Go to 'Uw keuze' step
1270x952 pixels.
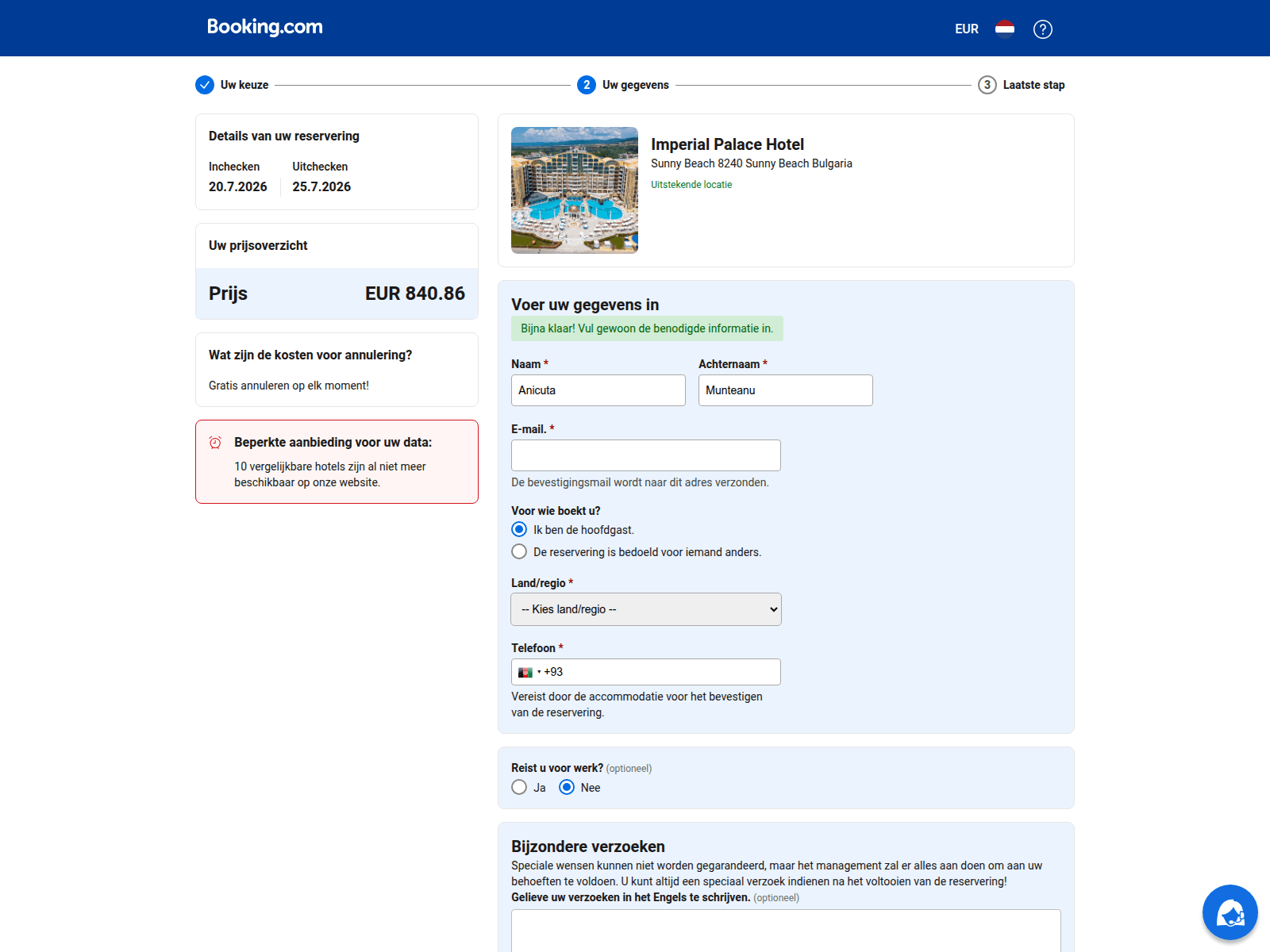(244, 85)
